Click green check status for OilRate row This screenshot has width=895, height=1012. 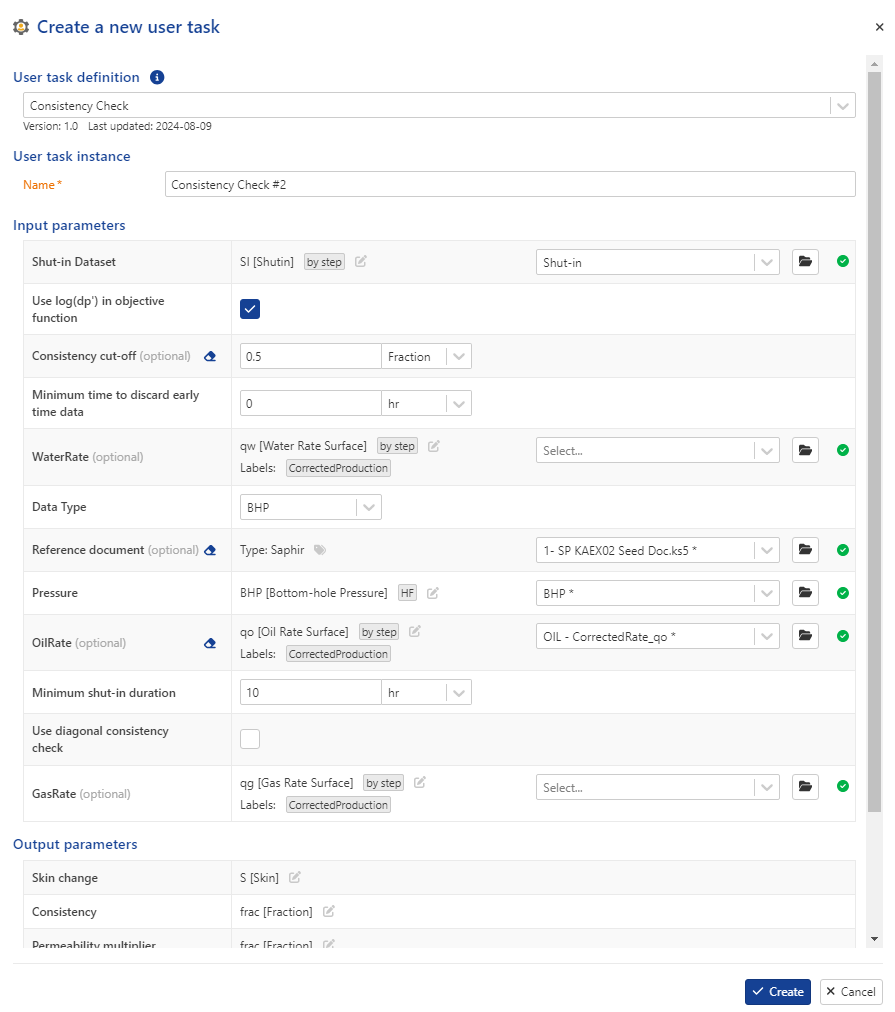tap(842, 636)
